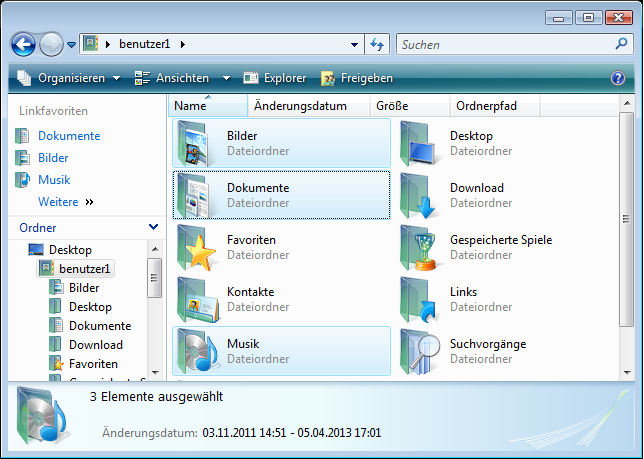Click the Weitere link for more favorites
Viewport: 644px width, 459px height.
pos(65,202)
